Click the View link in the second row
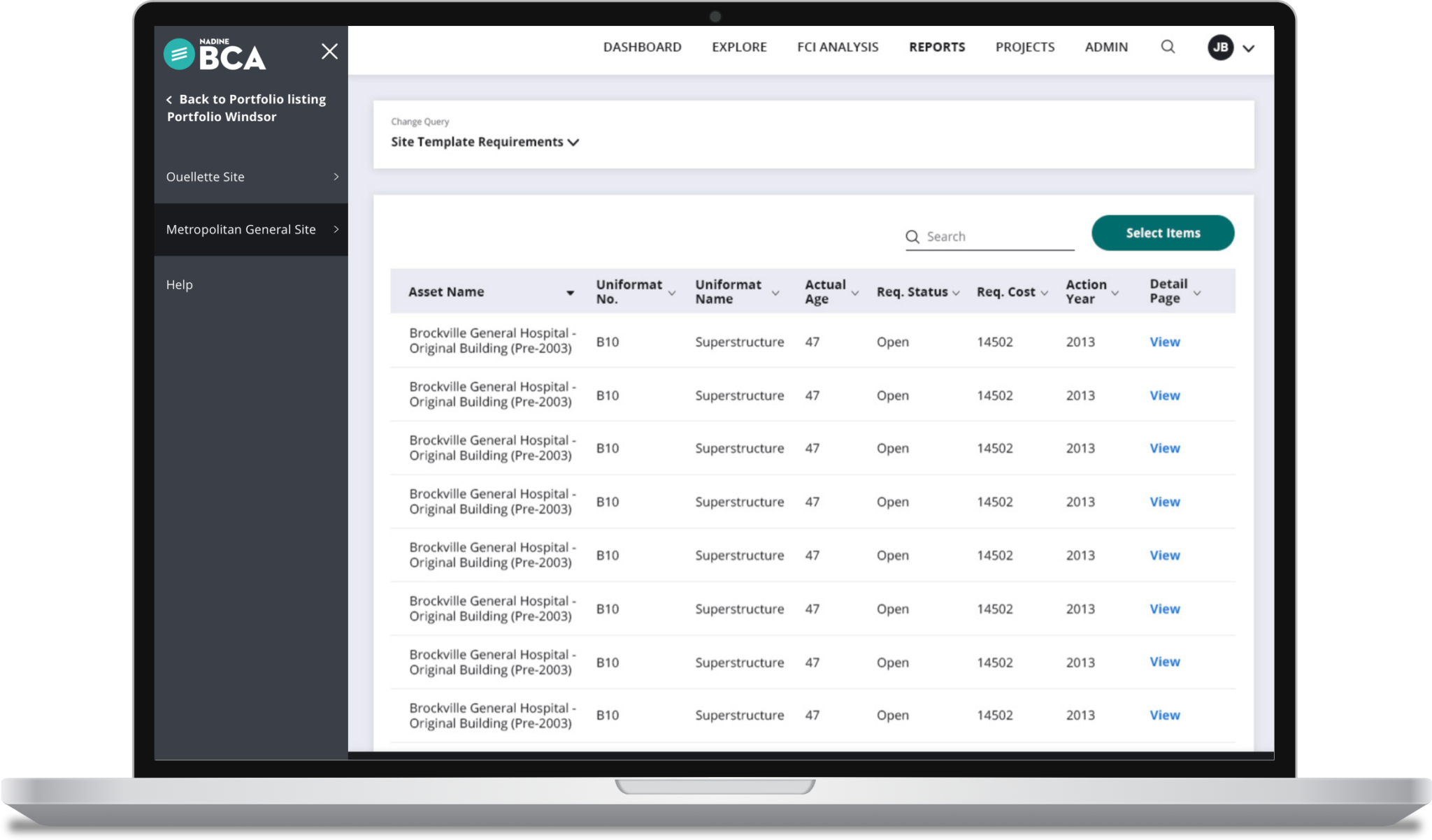This screenshot has width=1432, height=840. click(1165, 396)
